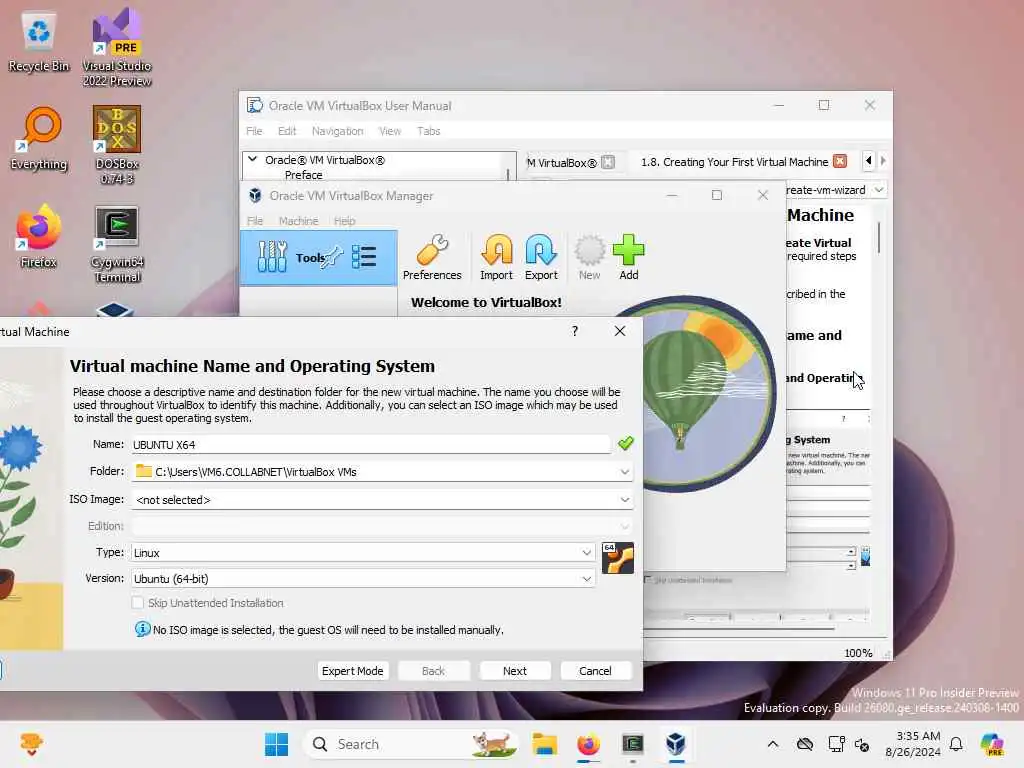Viewport: 1024px width, 768px height.
Task: Click the Back button
Action: (x=433, y=671)
